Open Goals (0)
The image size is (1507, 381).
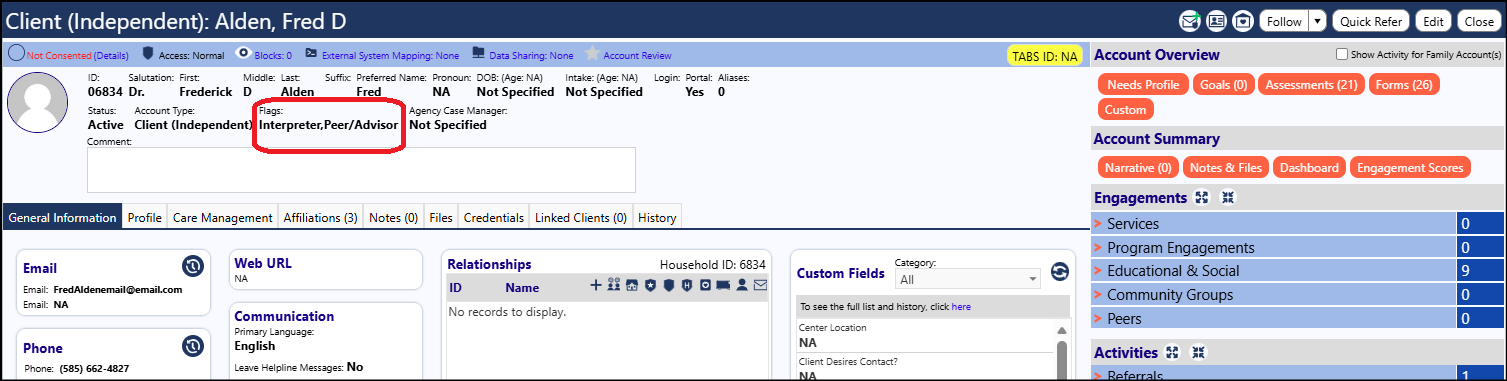point(1223,85)
